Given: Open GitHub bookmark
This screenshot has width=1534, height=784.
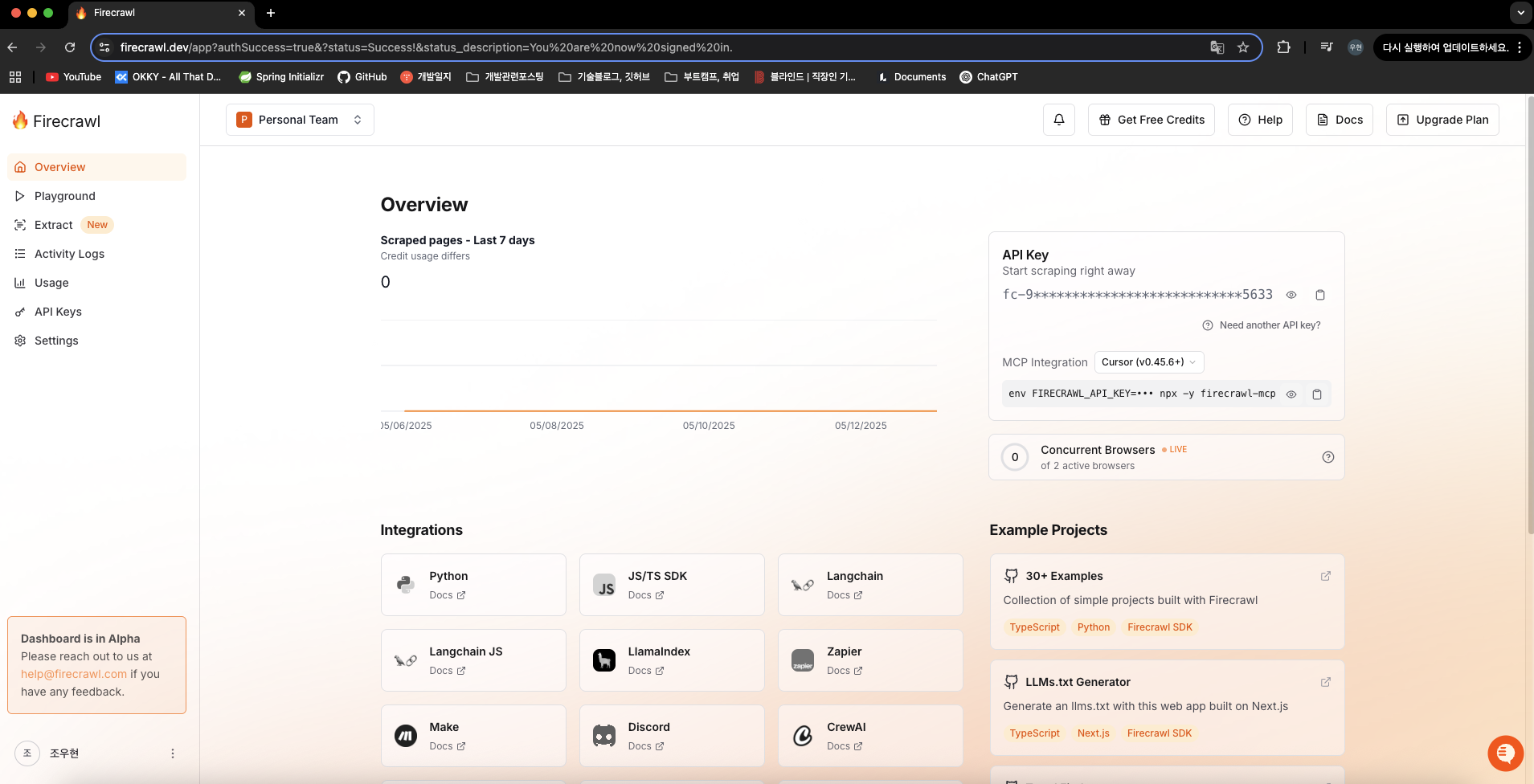Looking at the screenshot, I should 362,77.
